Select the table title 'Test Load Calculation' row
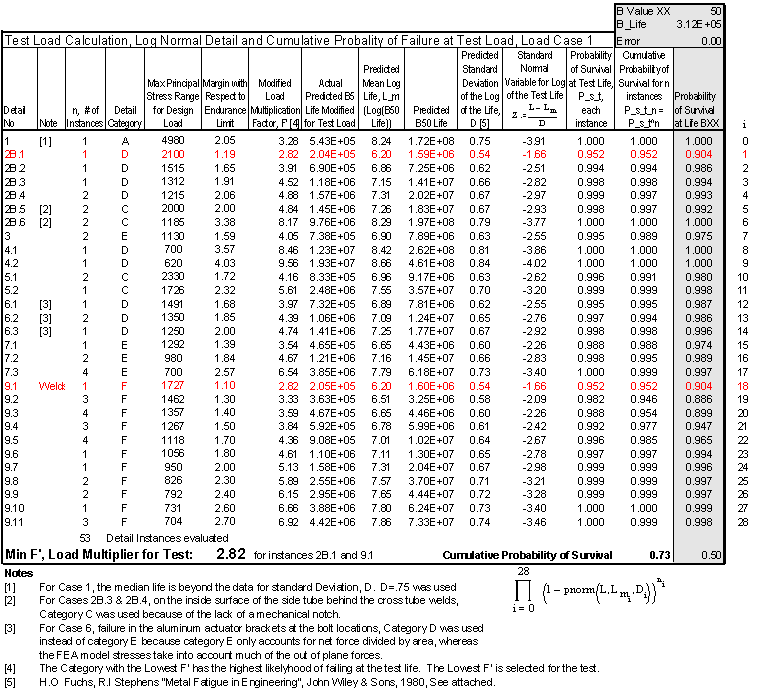The height and width of the screenshot is (690, 757). (x=308, y=41)
